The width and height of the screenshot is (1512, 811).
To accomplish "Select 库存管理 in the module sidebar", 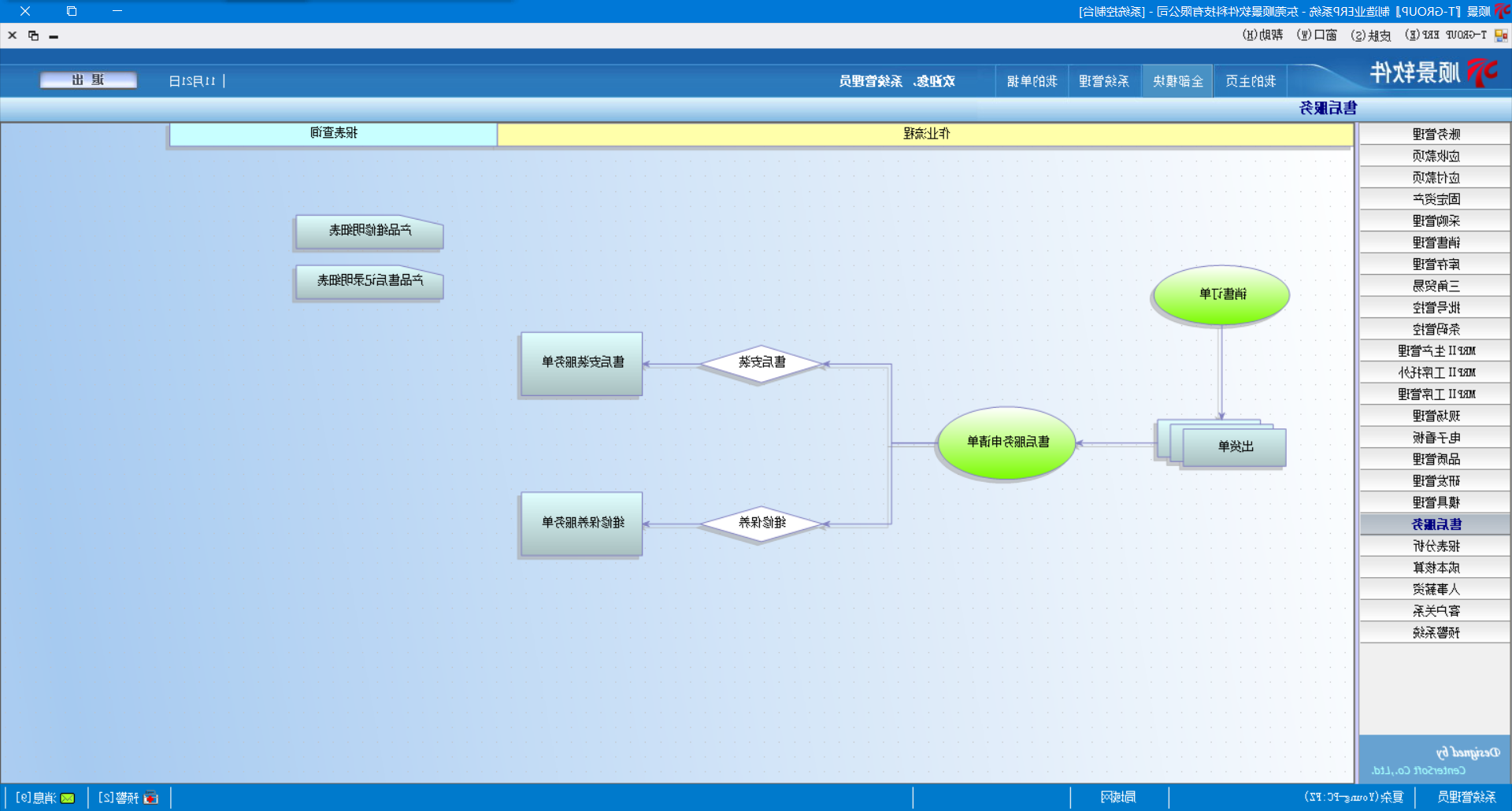I will pos(1435,265).
